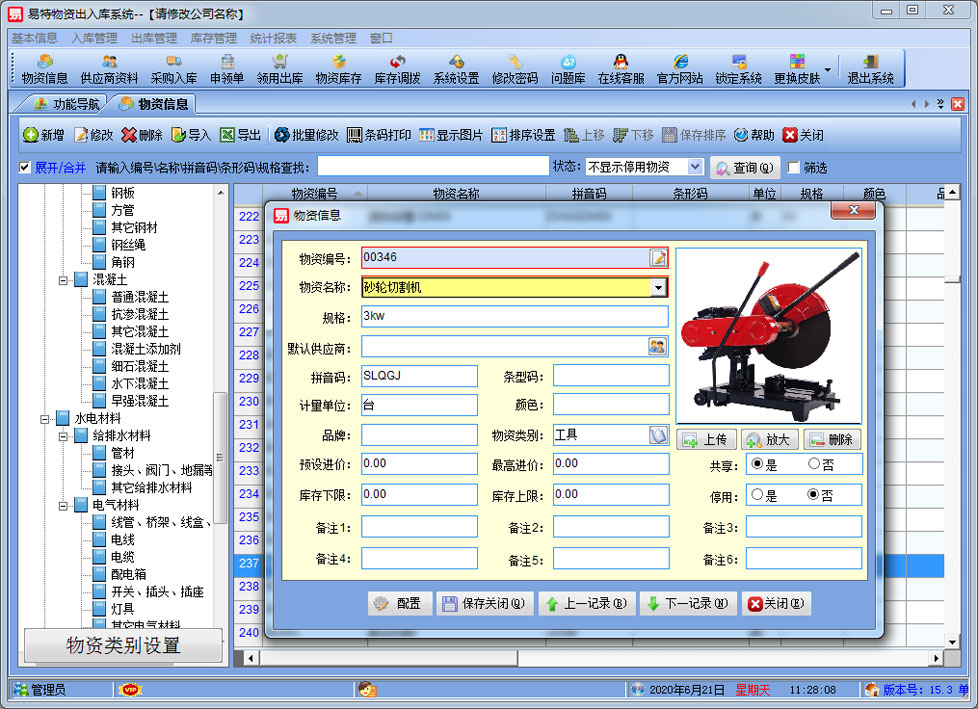The image size is (978, 709).
Task: Open 物资信息 in the main toolbar
Action: tap(45, 68)
